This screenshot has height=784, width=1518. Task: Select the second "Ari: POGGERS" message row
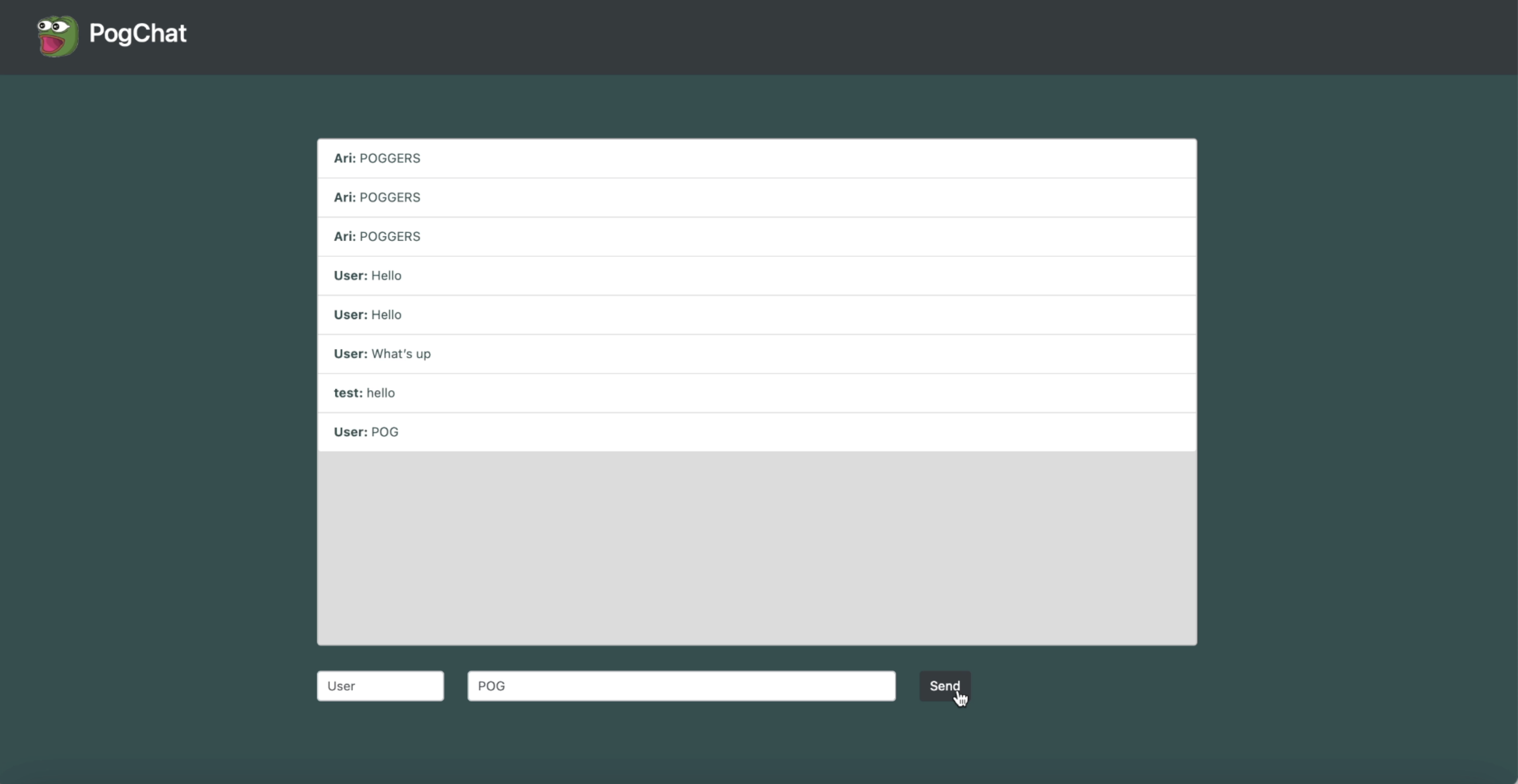756,197
